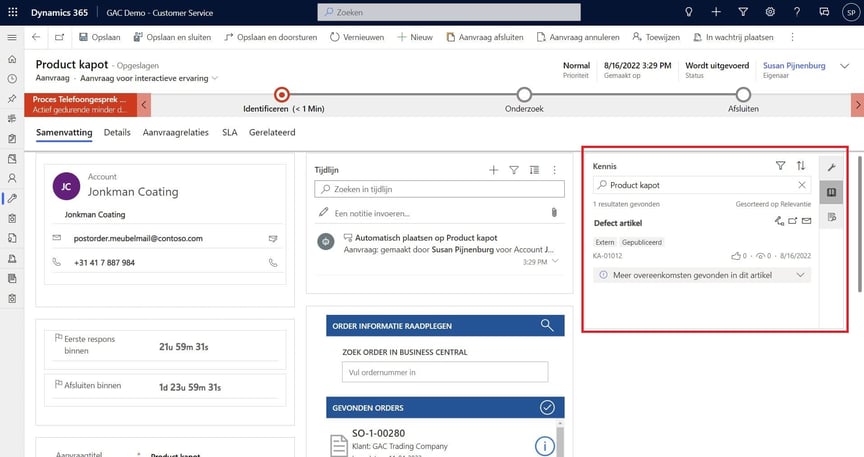This screenshot has height=457, width=864.
Task: Switch to the Details tab
Action: pyautogui.click(x=117, y=132)
